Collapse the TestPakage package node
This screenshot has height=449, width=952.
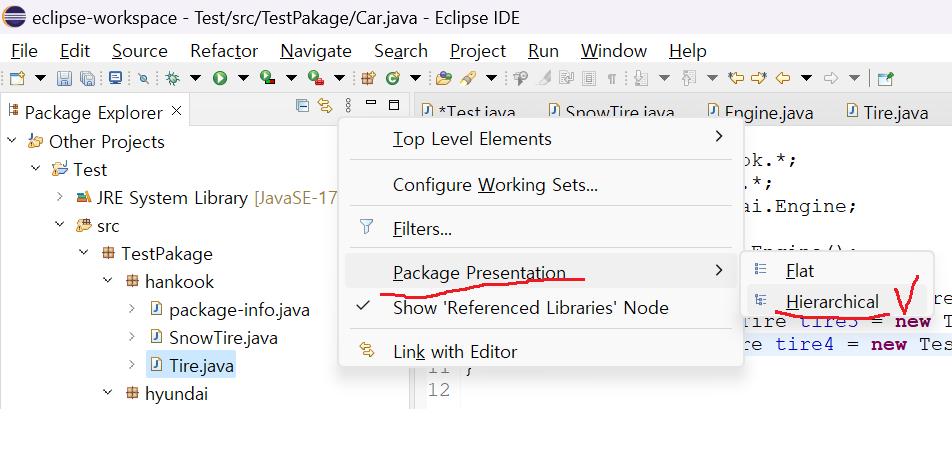84,253
